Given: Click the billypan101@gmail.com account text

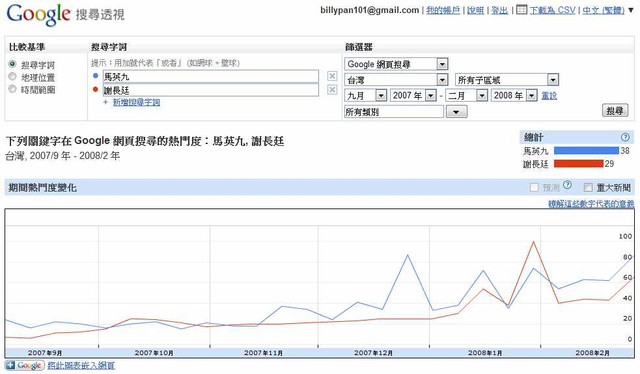Looking at the screenshot, I should click(x=369, y=10).
